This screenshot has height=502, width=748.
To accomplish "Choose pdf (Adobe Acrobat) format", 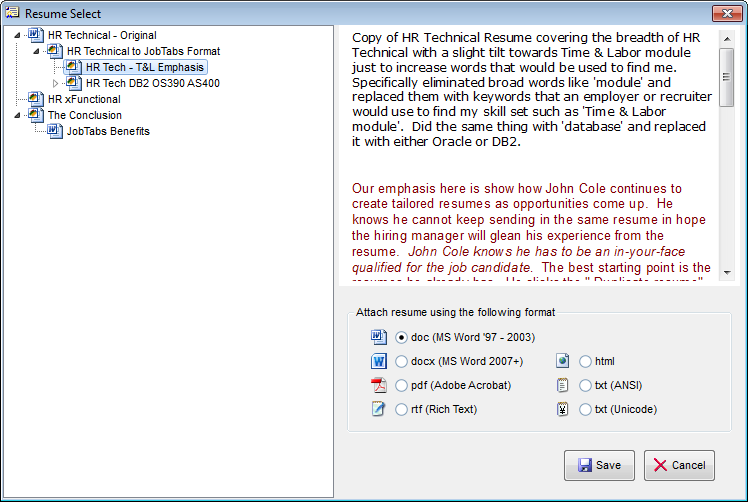I will [x=401, y=386].
